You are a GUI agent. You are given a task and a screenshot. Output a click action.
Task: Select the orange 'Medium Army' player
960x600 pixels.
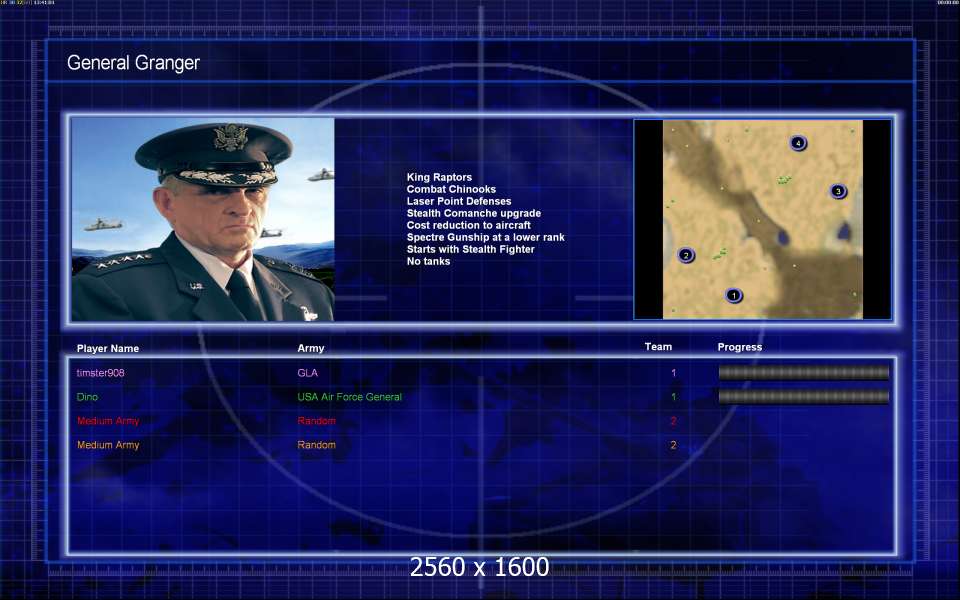click(108, 445)
